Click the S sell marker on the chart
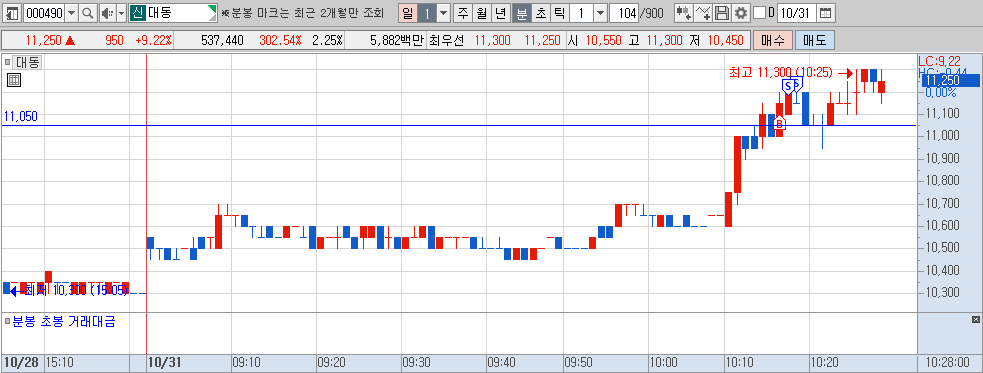The height and width of the screenshot is (373, 983). (788, 86)
